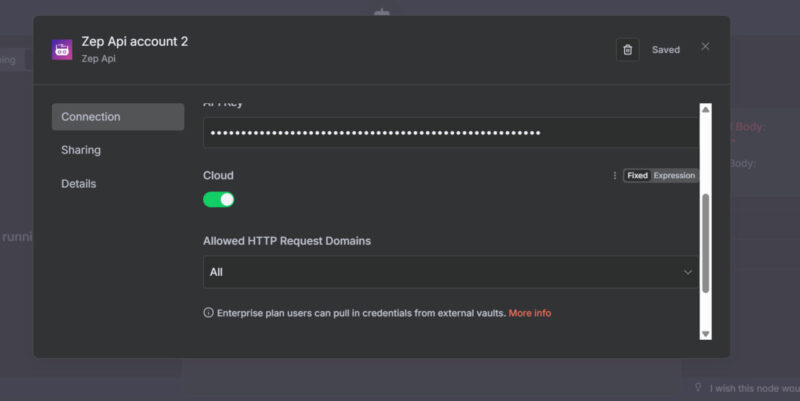Viewport: 800px width, 401px height.
Task: Open the Connection tab
Action: (118, 117)
